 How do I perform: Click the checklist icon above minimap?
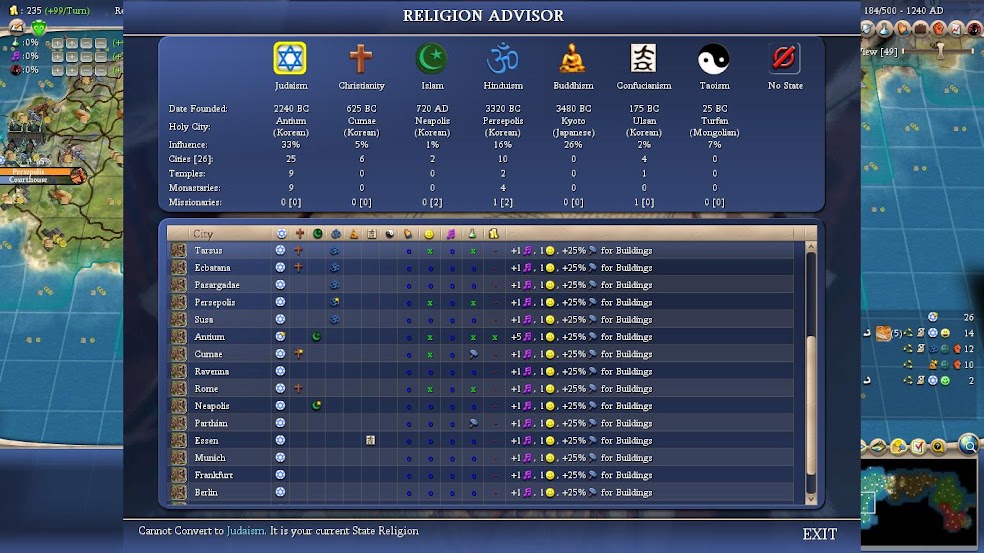tap(918, 447)
